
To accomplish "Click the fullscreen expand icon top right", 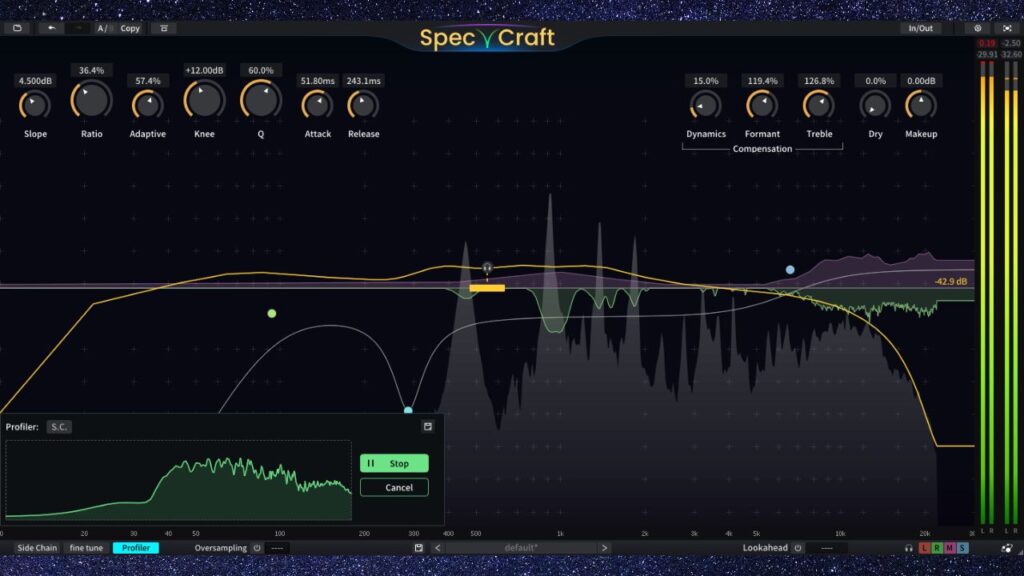I will (1006, 28).
